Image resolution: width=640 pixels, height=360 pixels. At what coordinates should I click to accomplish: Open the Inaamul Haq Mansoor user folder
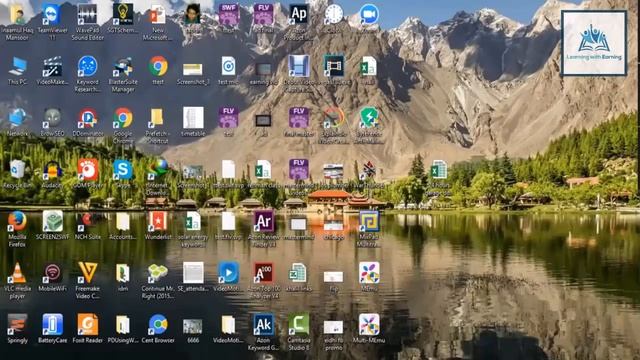[17, 16]
